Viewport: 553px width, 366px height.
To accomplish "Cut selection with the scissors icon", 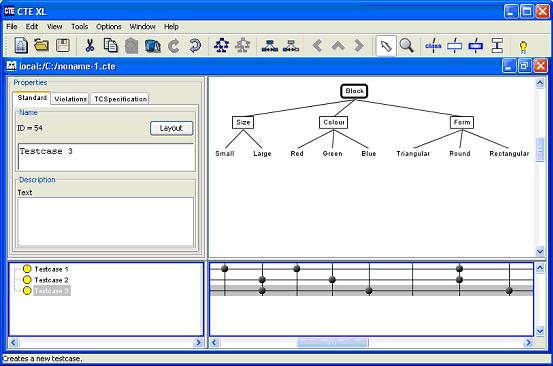I will click(90, 45).
